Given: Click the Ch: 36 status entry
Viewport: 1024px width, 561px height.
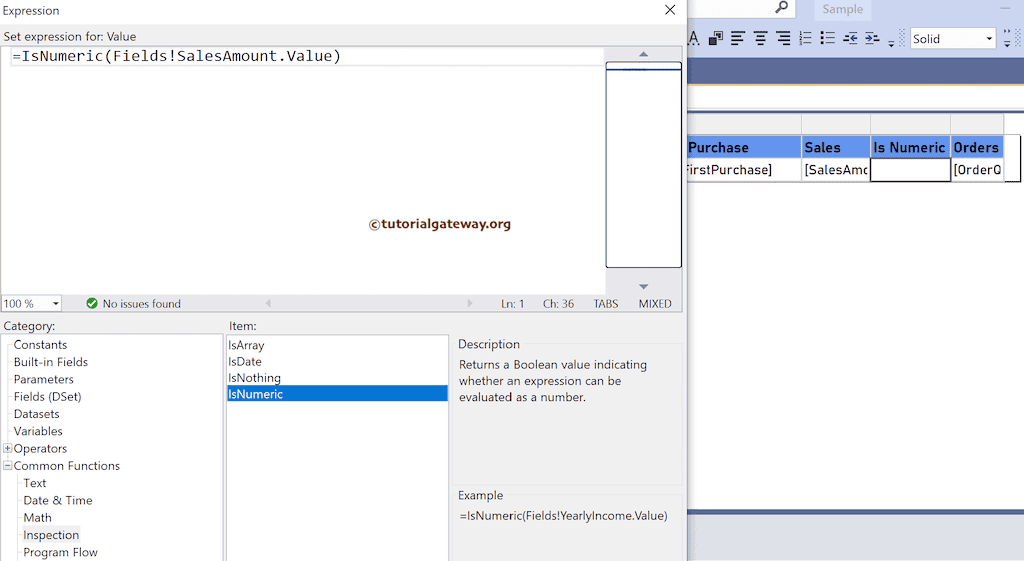Looking at the screenshot, I should [558, 304].
